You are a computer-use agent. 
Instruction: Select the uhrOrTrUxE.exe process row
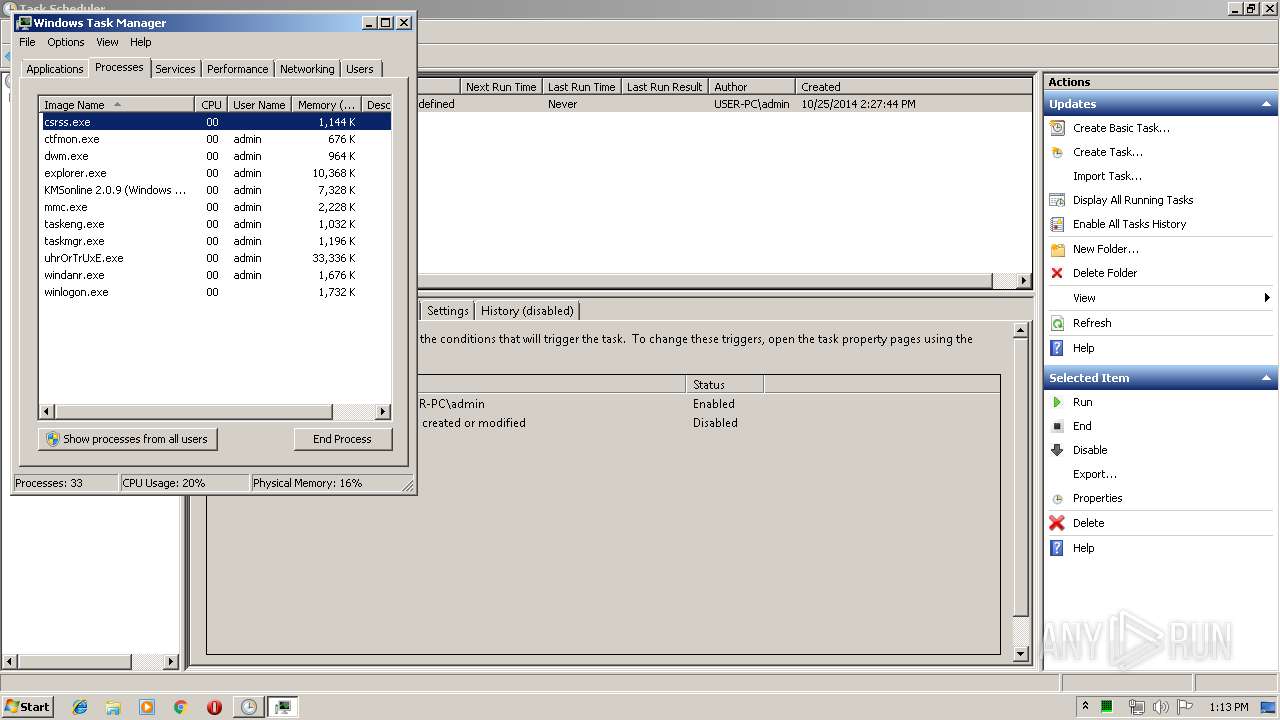tap(215, 258)
